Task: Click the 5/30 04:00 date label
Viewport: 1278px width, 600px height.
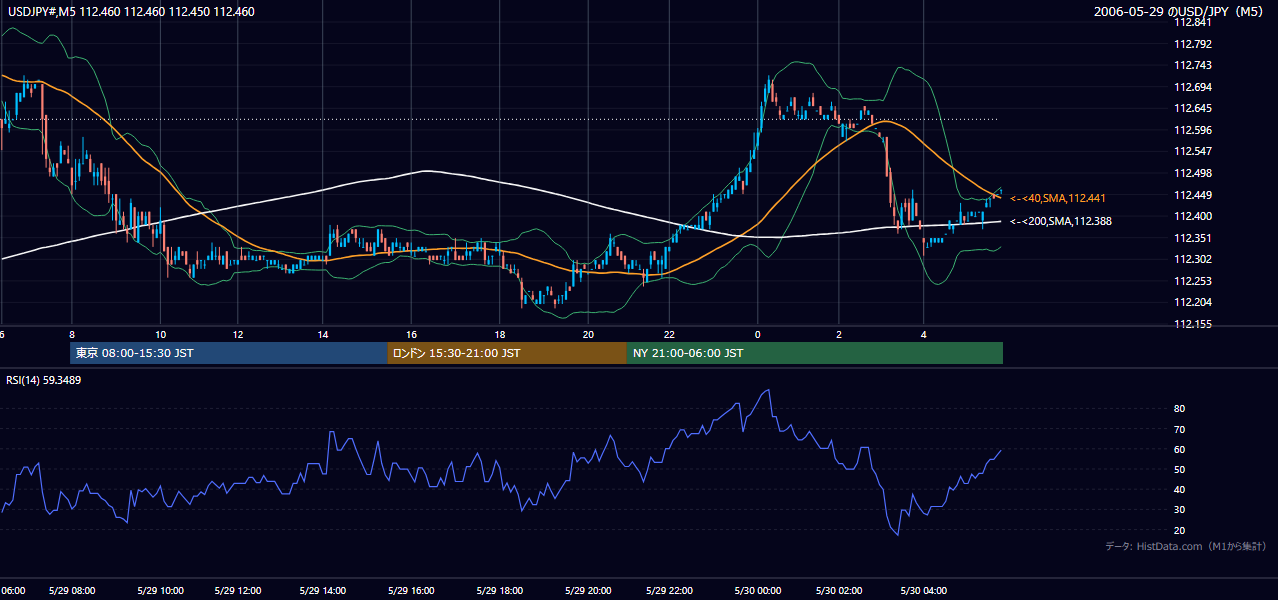Action: (923, 590)
